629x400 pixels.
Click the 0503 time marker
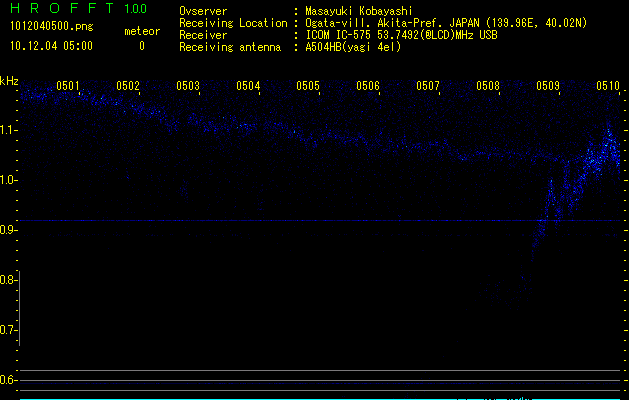188,85
